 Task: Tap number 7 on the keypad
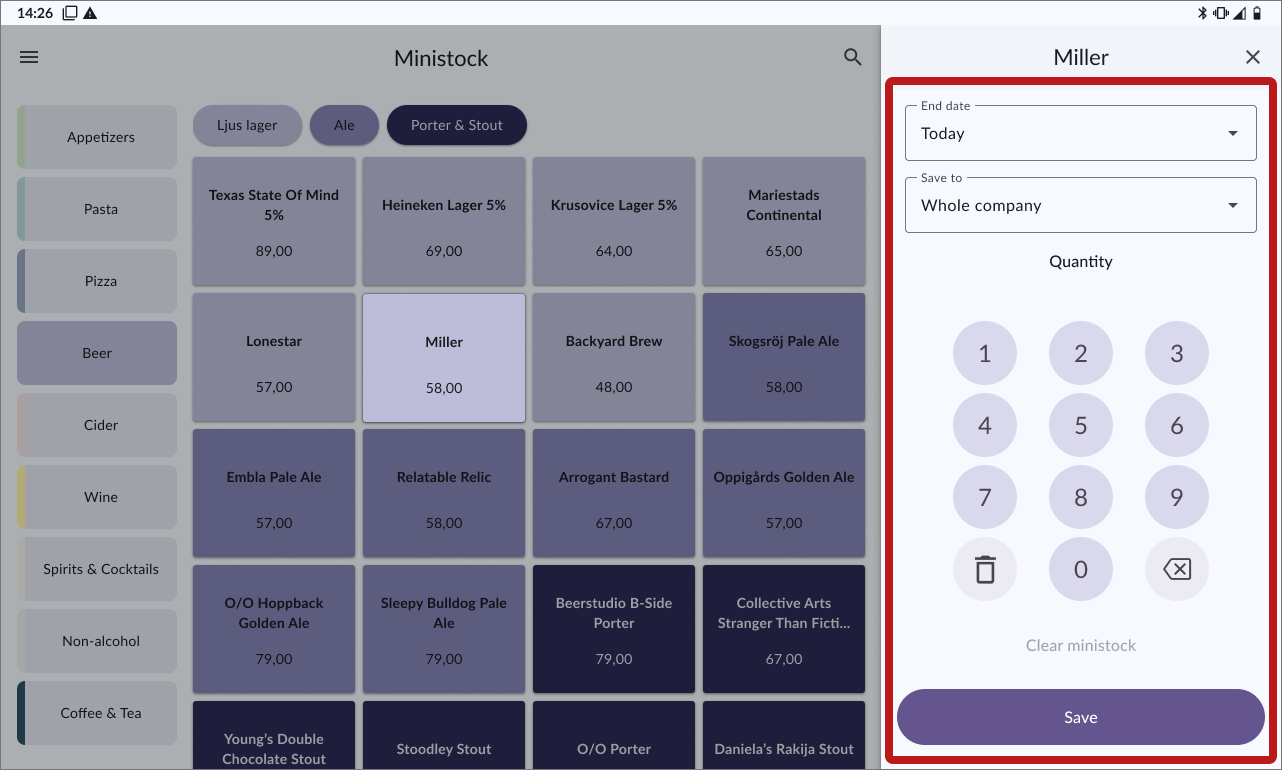click(x=985, y=497)
